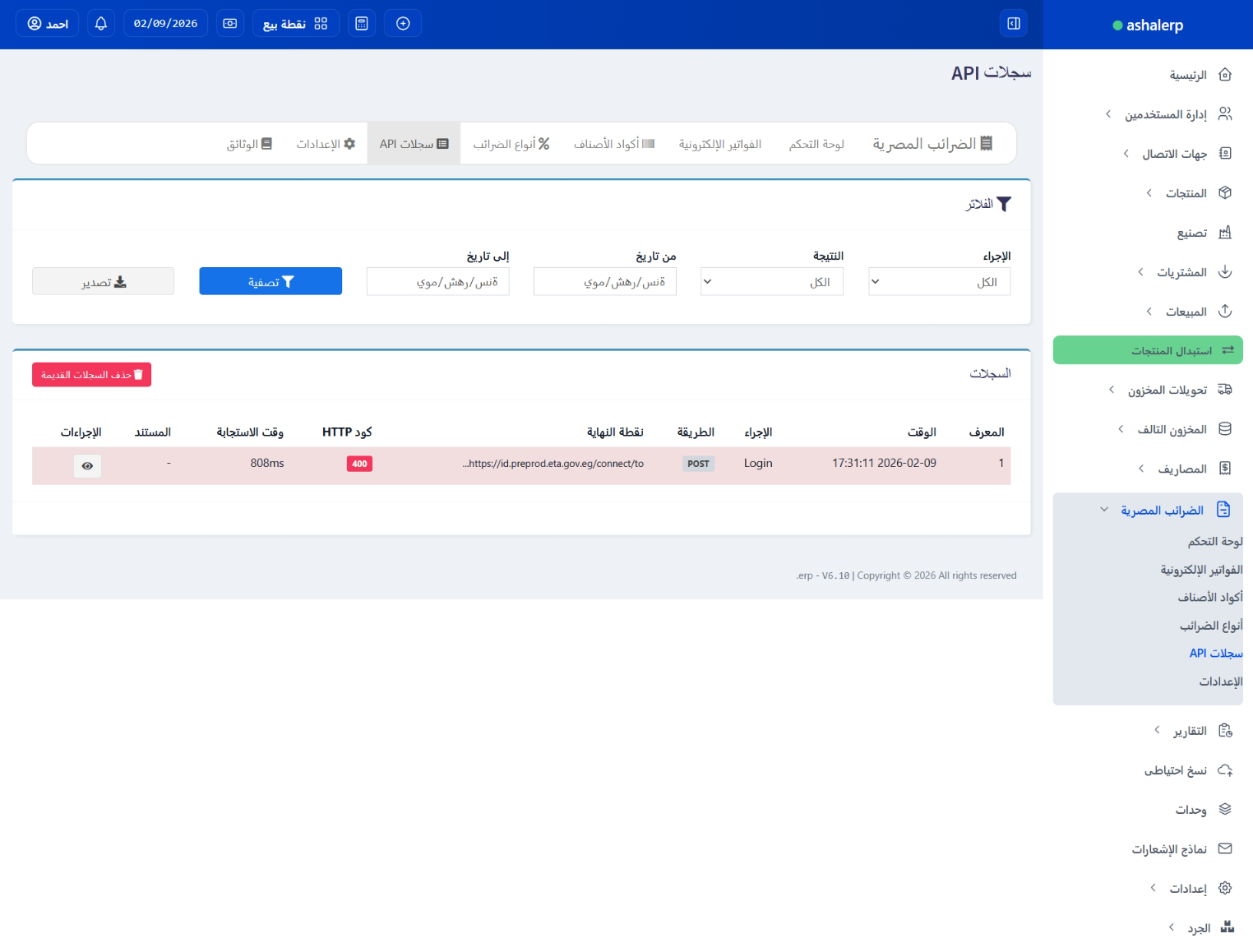Image resolution: width=1253 pixels, height=952 pixels.
Task: Click the blue filter button
Action: click(x=270, y=281)
